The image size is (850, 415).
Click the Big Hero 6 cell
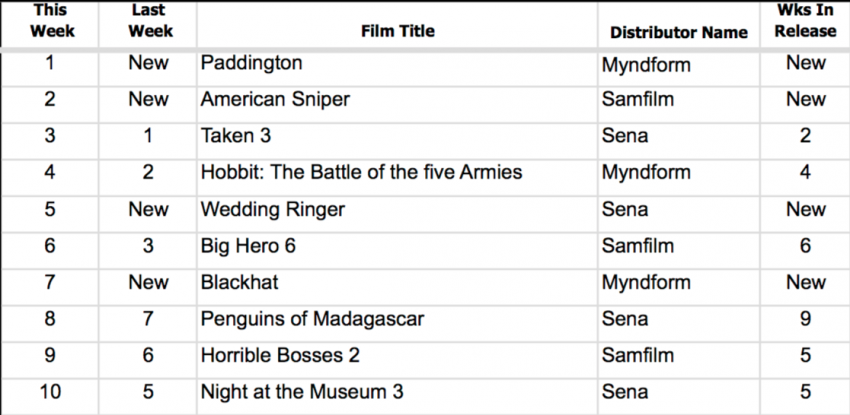pos(248,247)
